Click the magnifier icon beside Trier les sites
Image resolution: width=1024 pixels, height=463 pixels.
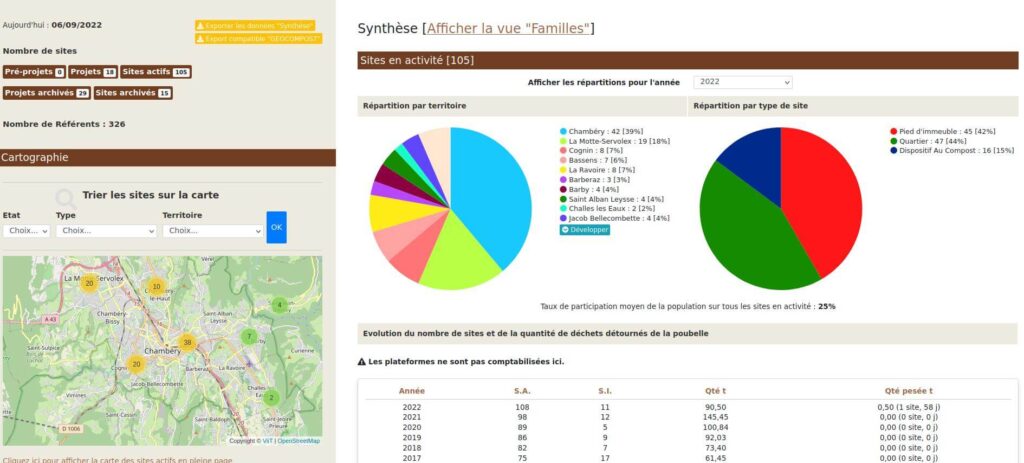point(66,197)
